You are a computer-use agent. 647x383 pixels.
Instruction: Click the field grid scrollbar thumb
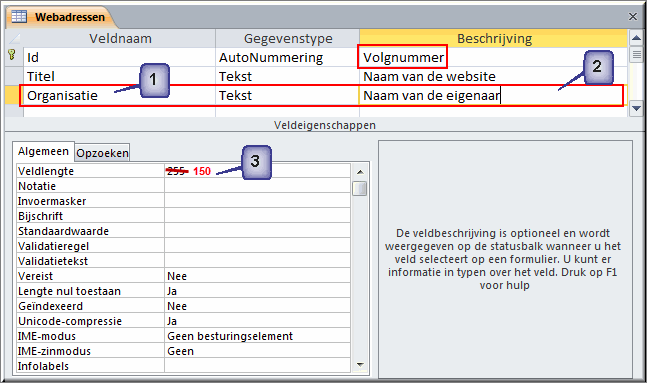coord(636,55)
